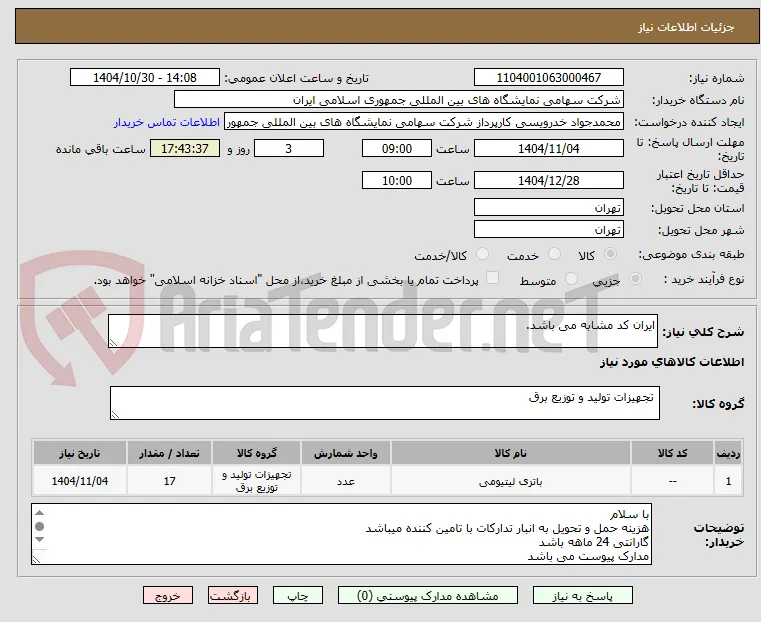Click the گروه کالا table column header

click(256, 453)
